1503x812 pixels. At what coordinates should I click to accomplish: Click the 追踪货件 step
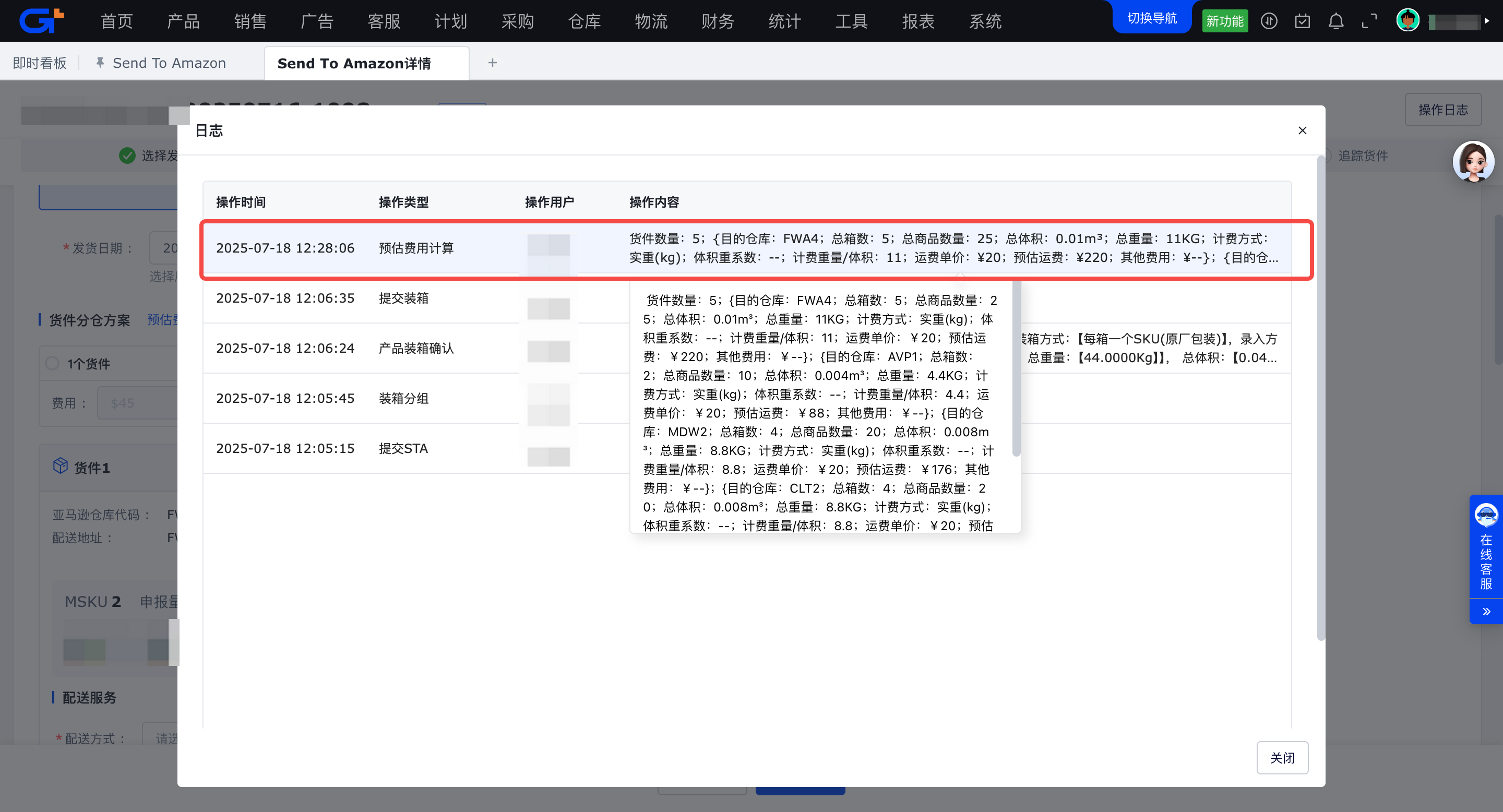pyautogui.click(x=1363, y=156)
